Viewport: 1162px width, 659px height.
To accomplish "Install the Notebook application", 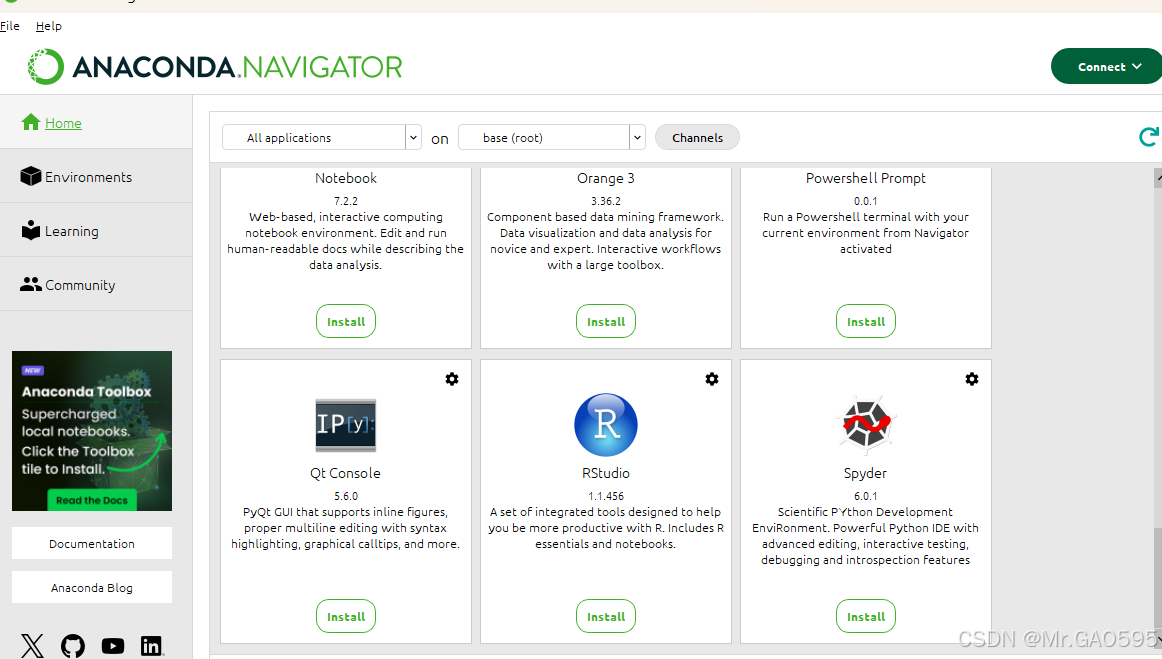I will [345, 321].
